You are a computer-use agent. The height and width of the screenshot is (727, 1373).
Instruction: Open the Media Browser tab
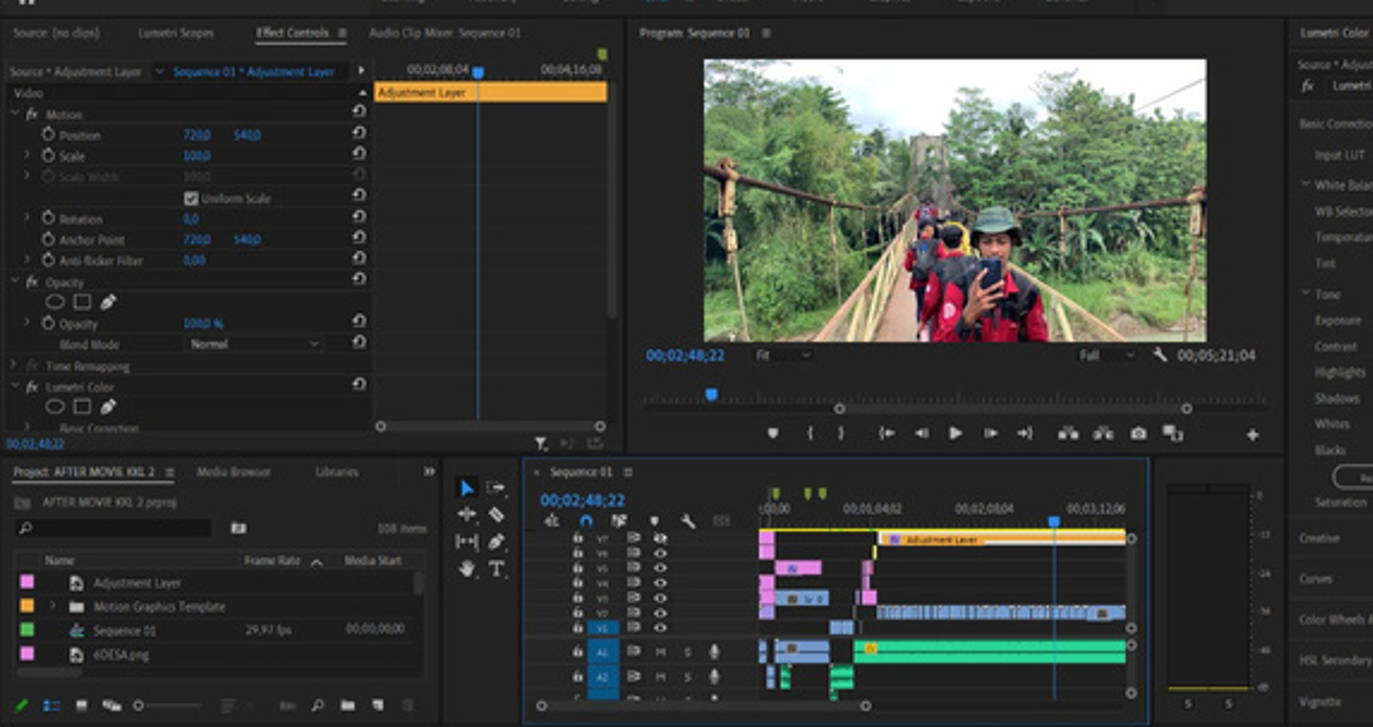click(233, 472)
